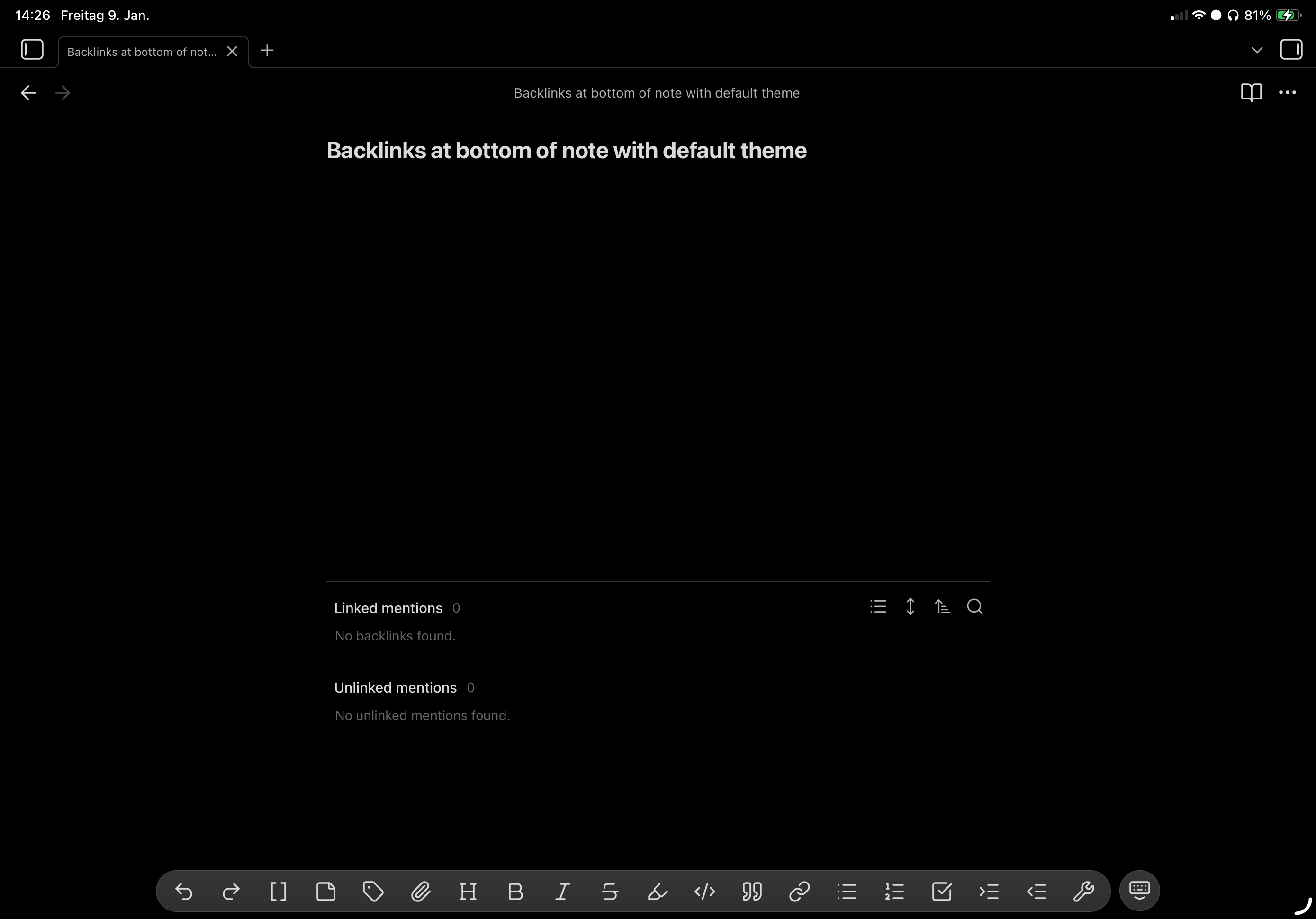Image resolution: width=1316 pixels, height=919 pixels.
Task: Insert a tag with tag icon
Action: pos(373,892)
